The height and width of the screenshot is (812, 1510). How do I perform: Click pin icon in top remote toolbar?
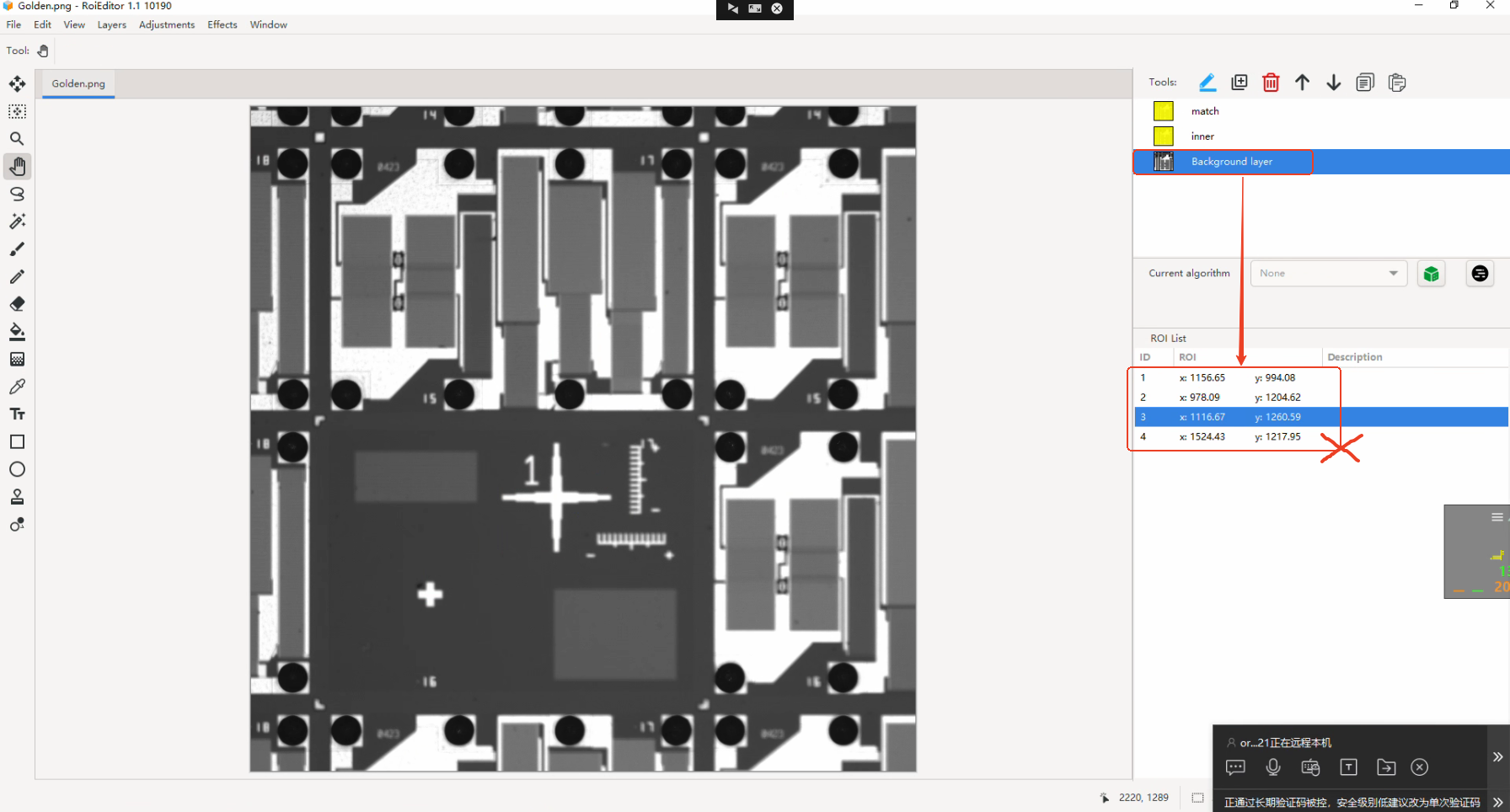tap(732, 8)
